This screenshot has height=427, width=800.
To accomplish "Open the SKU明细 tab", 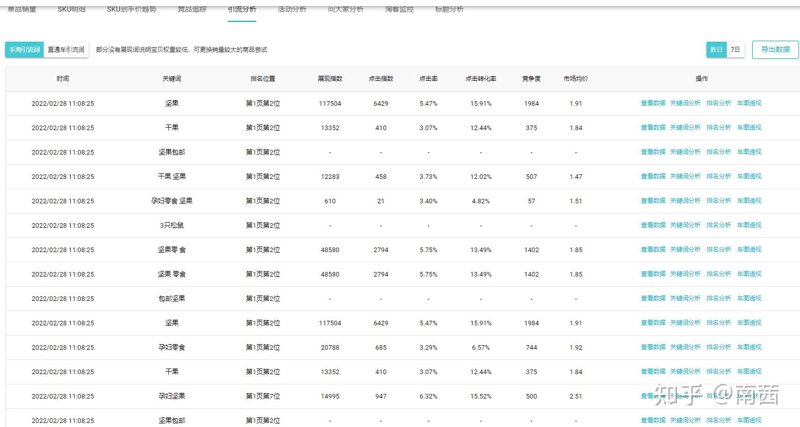I will [x=71, y=9].
